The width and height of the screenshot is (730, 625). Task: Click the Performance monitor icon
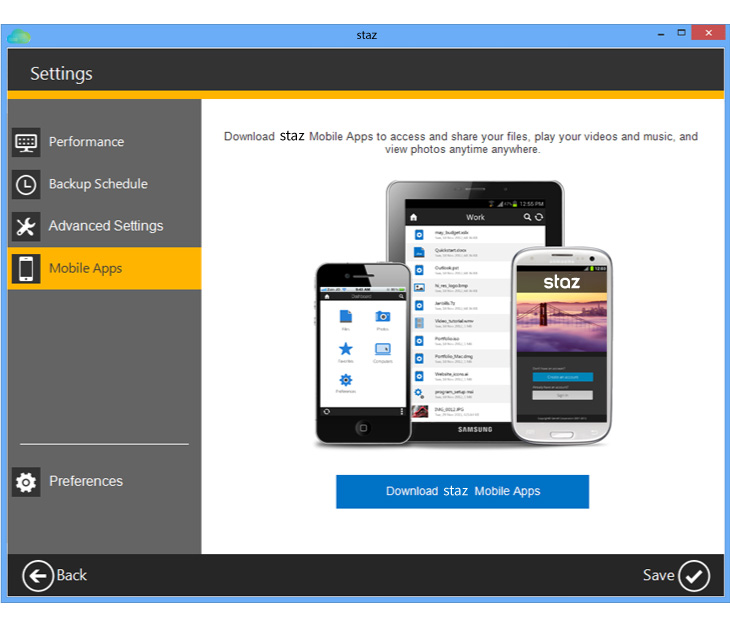(x=26, y=142)
